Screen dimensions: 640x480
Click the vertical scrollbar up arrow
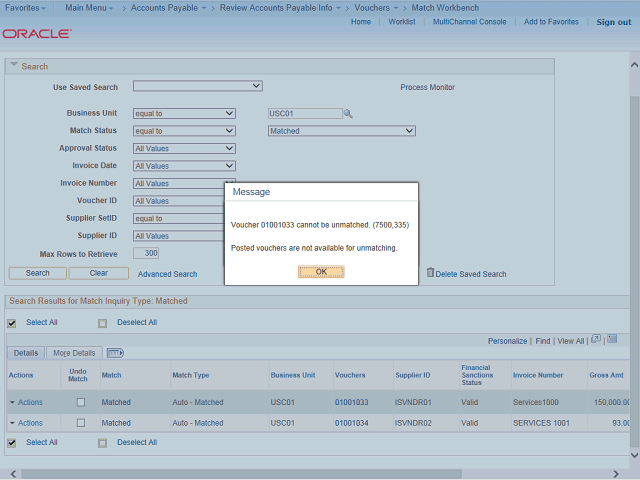(634, 64)
